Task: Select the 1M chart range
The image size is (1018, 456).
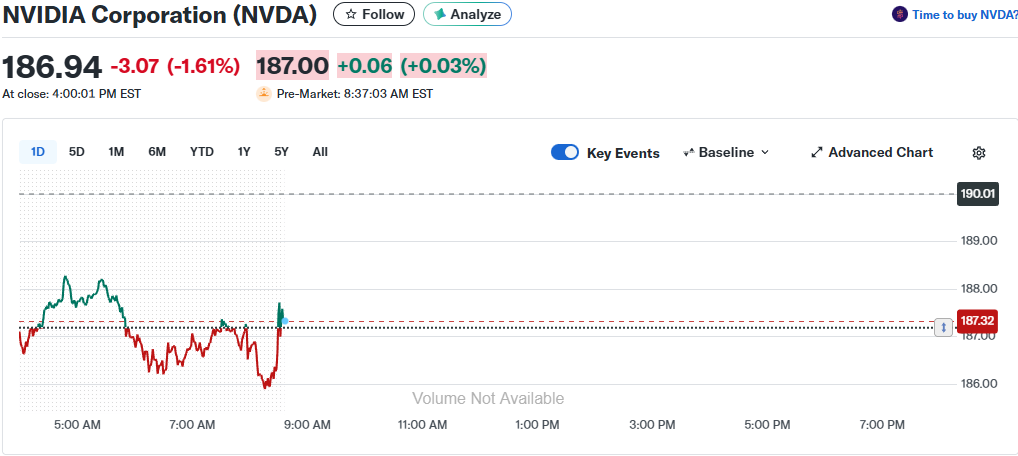Action: [116, 152]
